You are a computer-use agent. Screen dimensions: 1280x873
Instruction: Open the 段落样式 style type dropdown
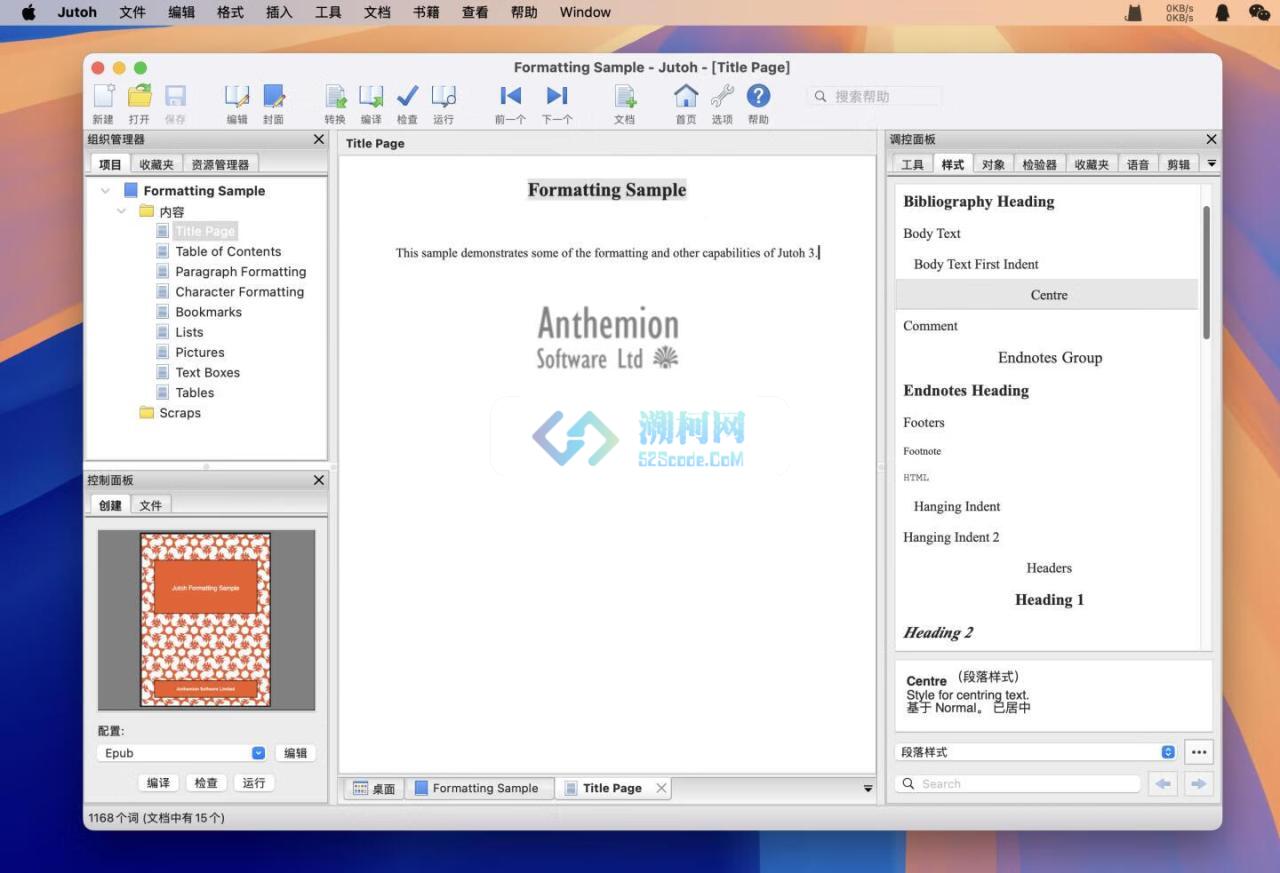(1036, 752)
